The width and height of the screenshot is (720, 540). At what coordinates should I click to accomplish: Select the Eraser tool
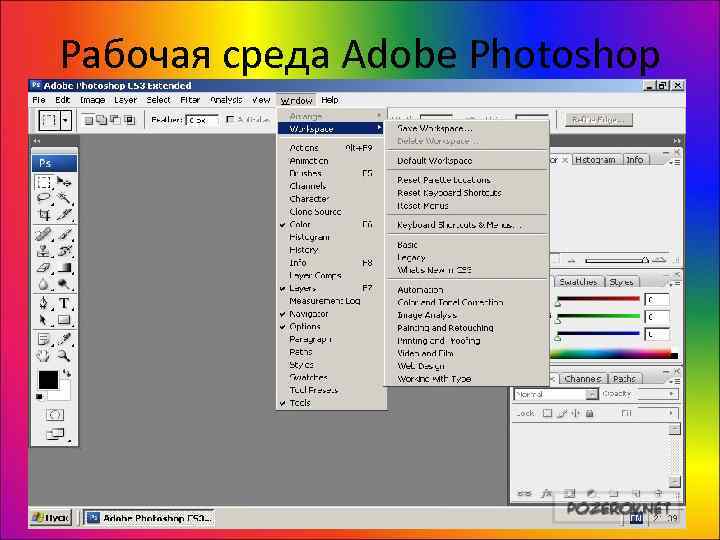44,267
